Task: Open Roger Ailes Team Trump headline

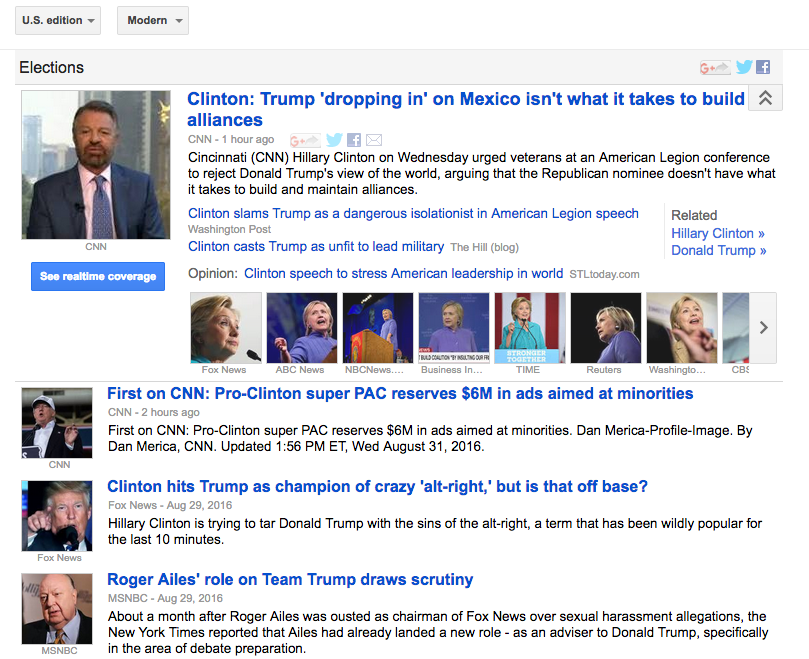Action: click(290, 580)
